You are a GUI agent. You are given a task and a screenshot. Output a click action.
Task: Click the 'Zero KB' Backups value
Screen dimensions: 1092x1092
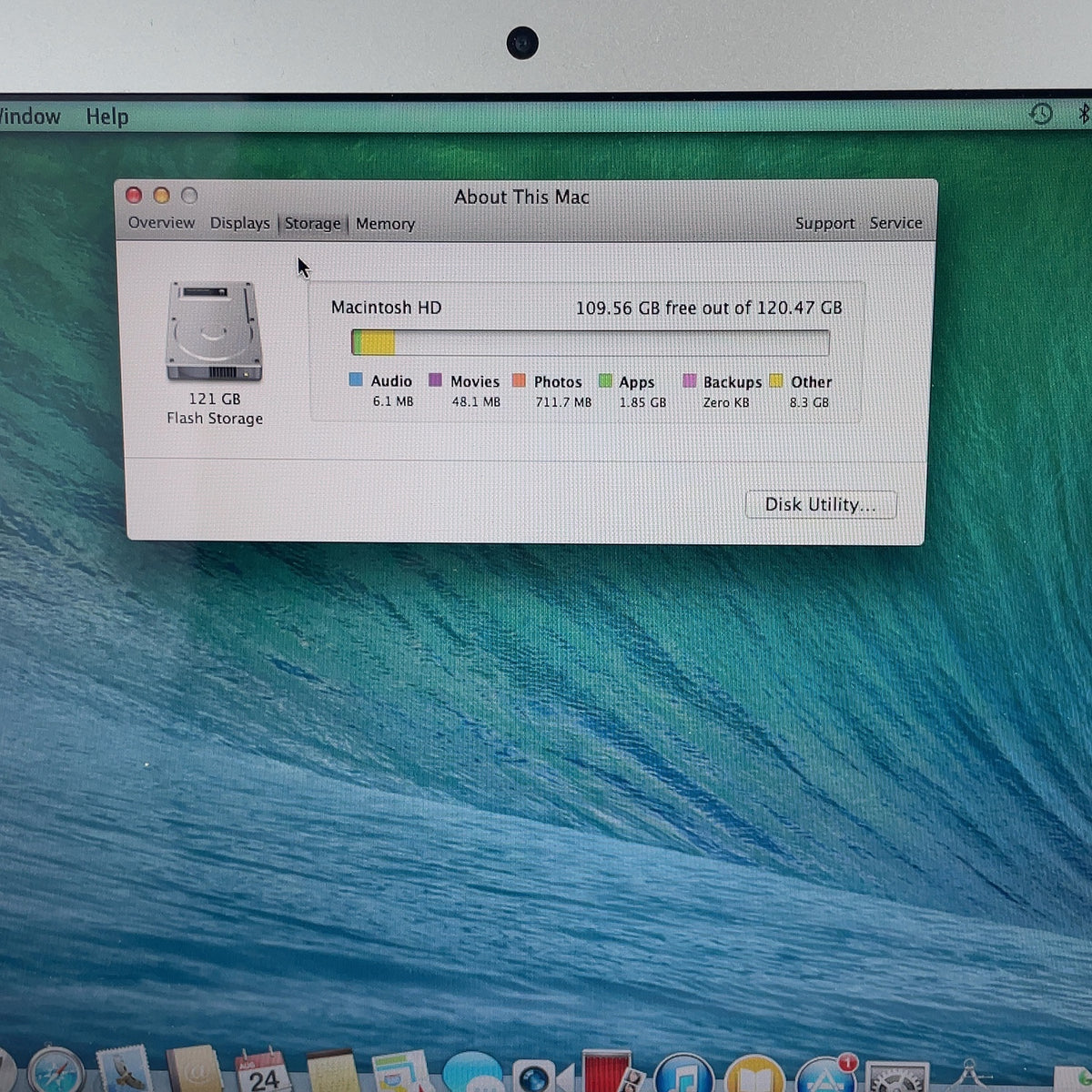[726, 402]
